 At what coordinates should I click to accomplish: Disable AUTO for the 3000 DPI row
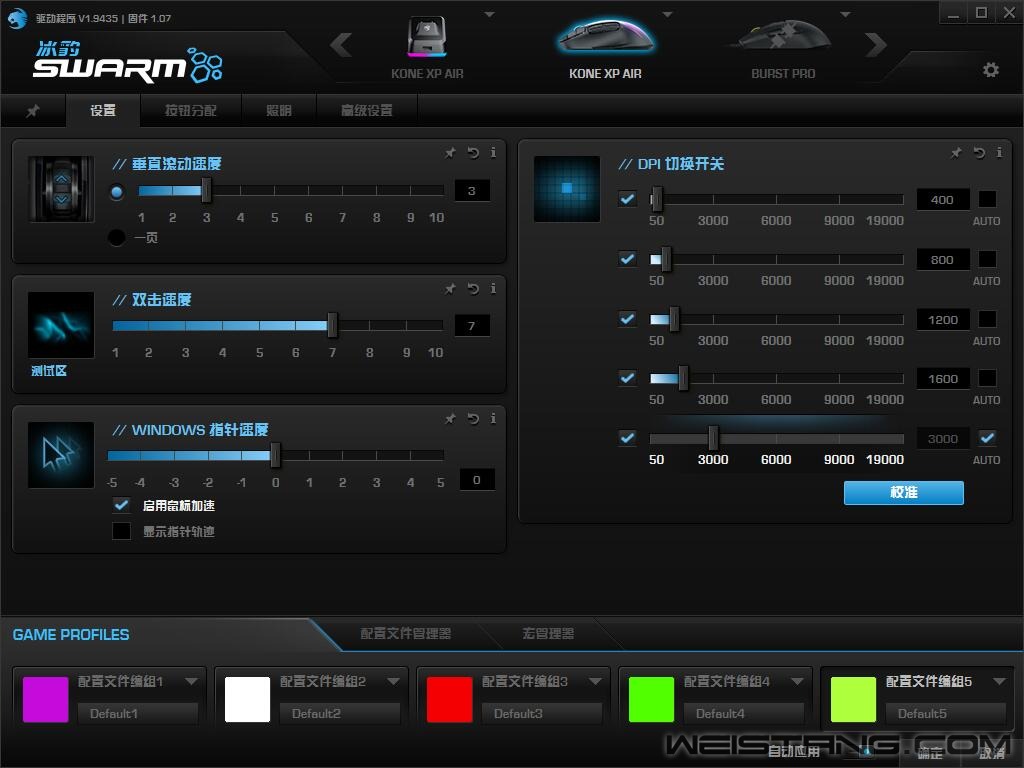point(987,438)
